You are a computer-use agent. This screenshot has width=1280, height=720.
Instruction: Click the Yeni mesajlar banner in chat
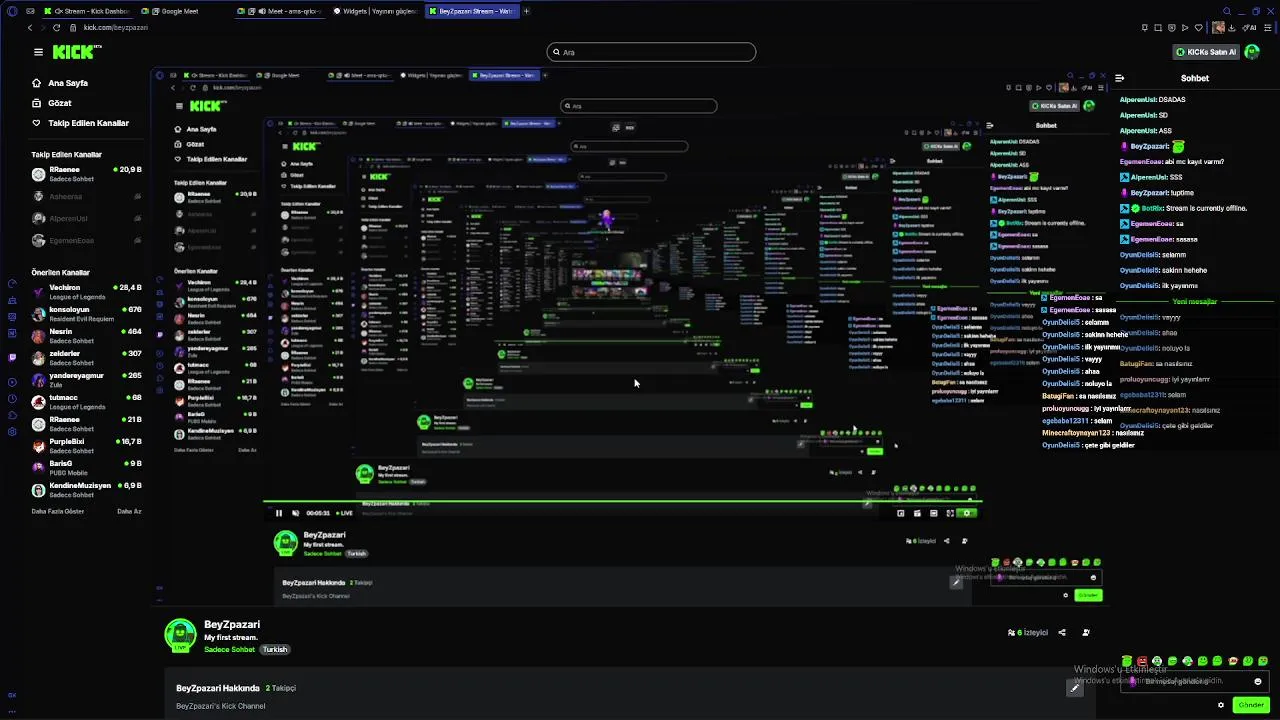(1195, 301)
